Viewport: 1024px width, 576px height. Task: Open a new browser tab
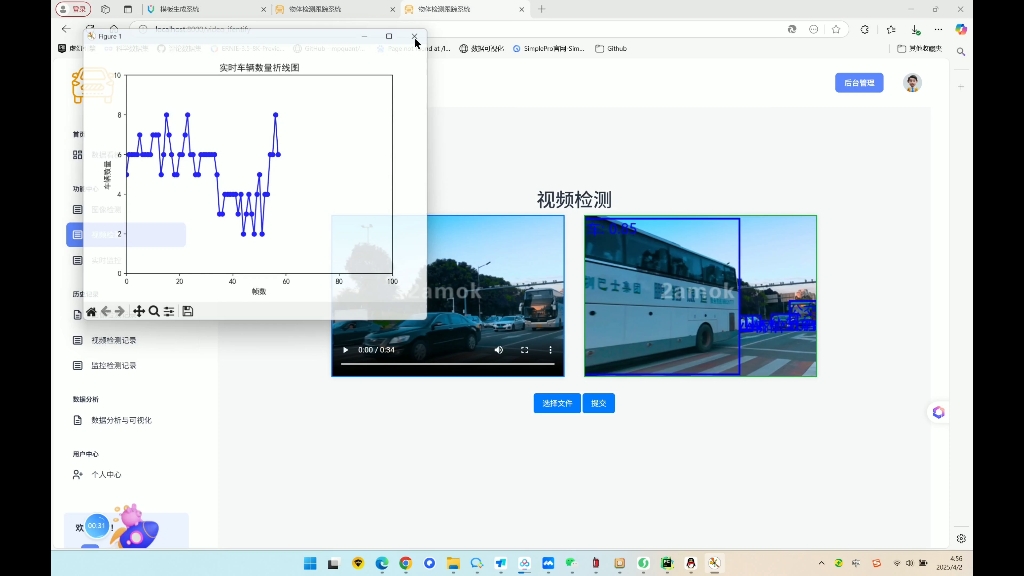(541, 9)
